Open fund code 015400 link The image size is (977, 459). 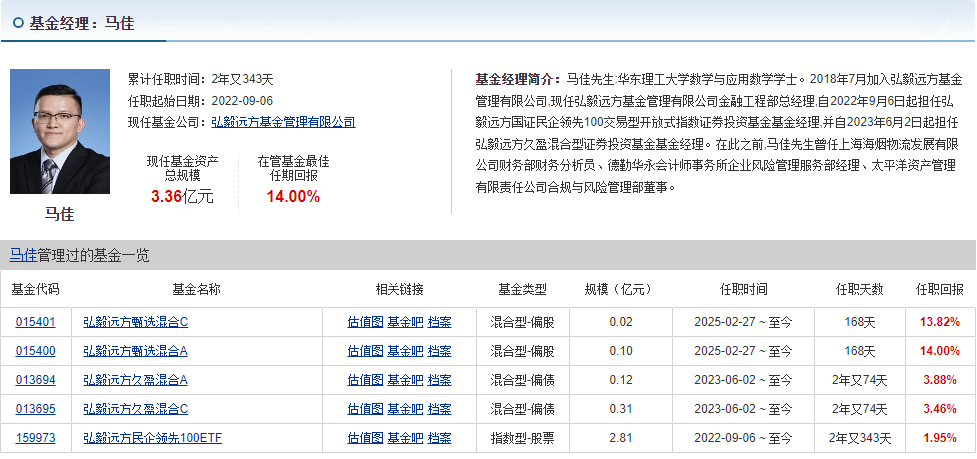pyautogui.click(x=36, y=351)
